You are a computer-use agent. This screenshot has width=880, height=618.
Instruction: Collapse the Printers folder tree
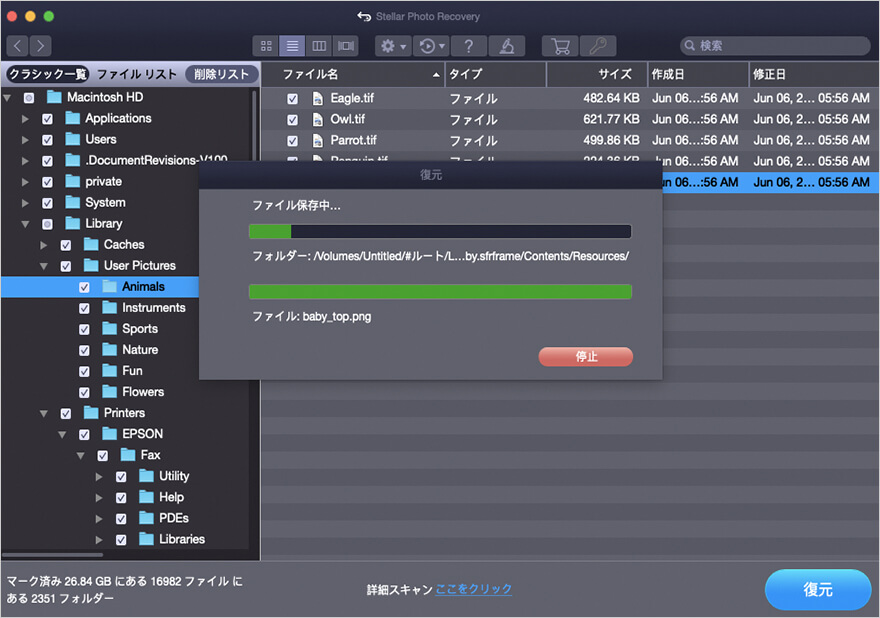coord(44,413)
